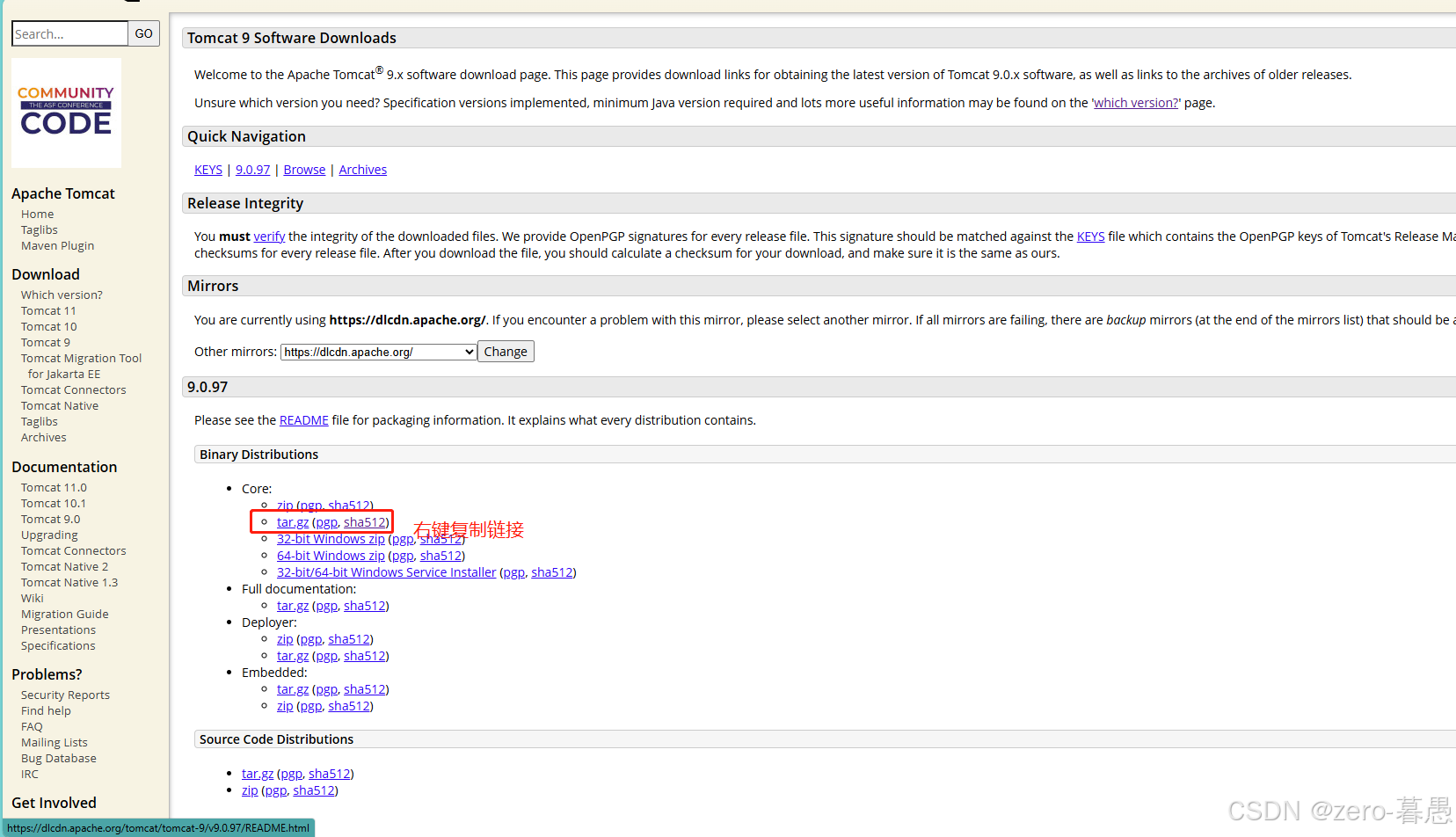Viewport: 1456px width, 837px height.
Task: Visit the Maven Plugin page
Action: (x=57, y=245)
